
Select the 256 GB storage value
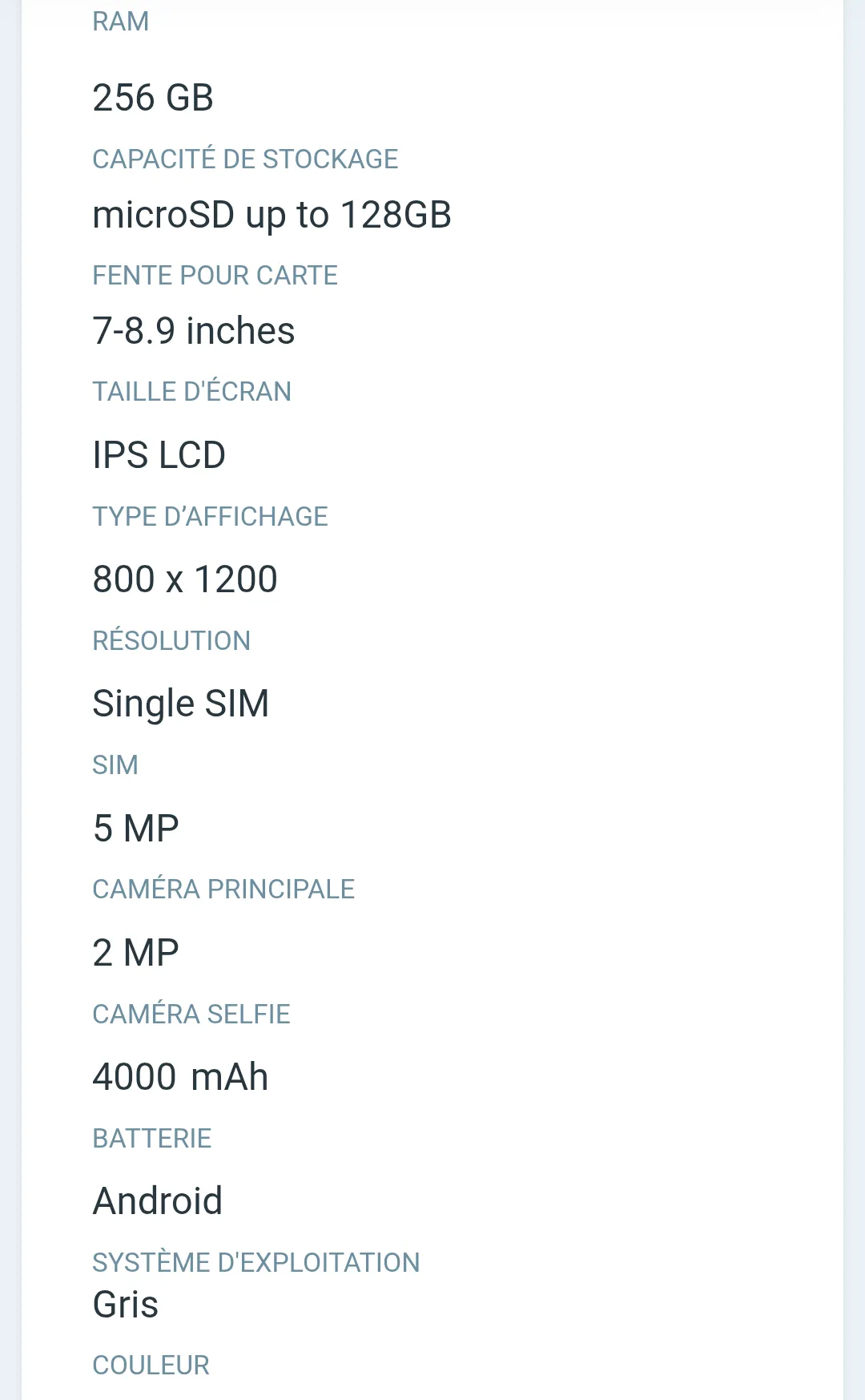[x=153, y=98]
